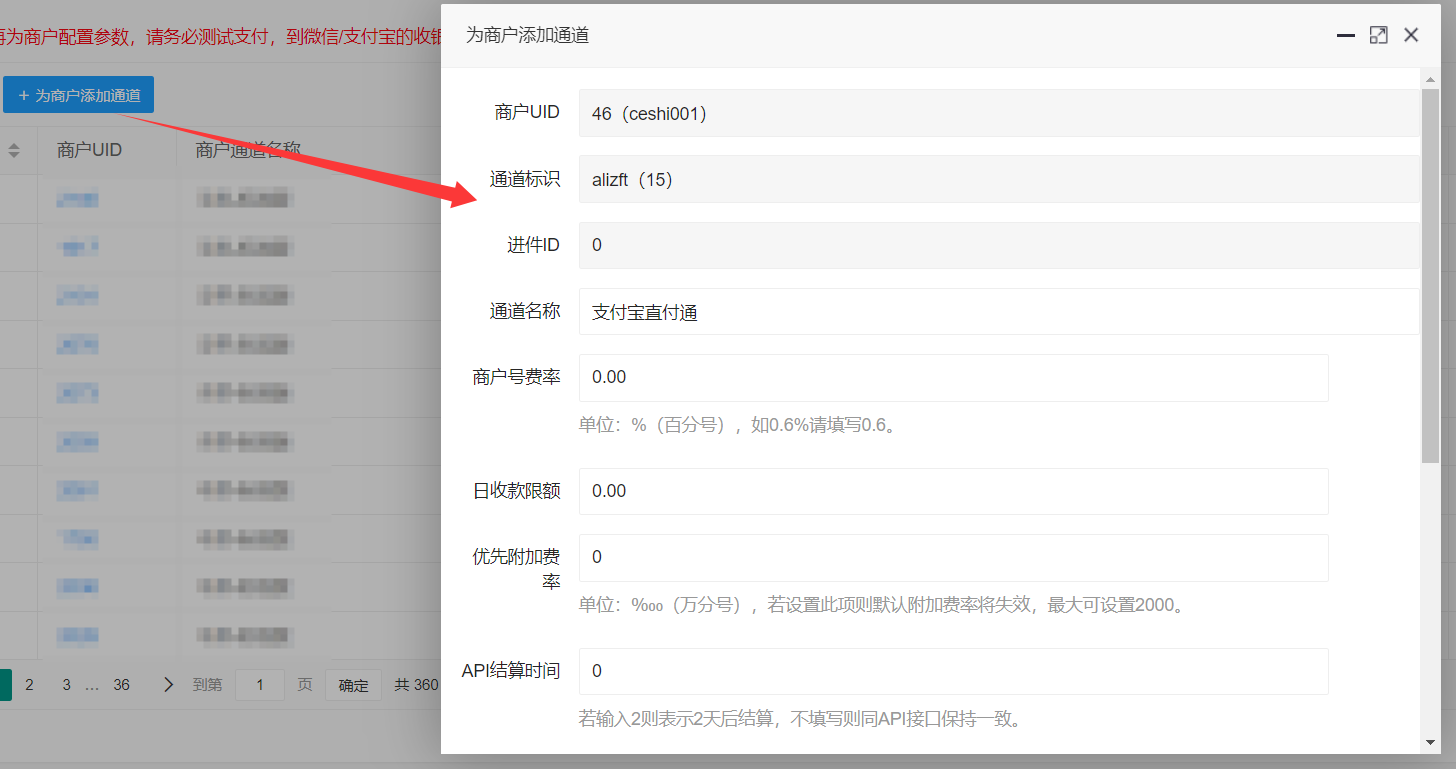
Task: Click the page number jump input
Action: click(x=260, y=685)
